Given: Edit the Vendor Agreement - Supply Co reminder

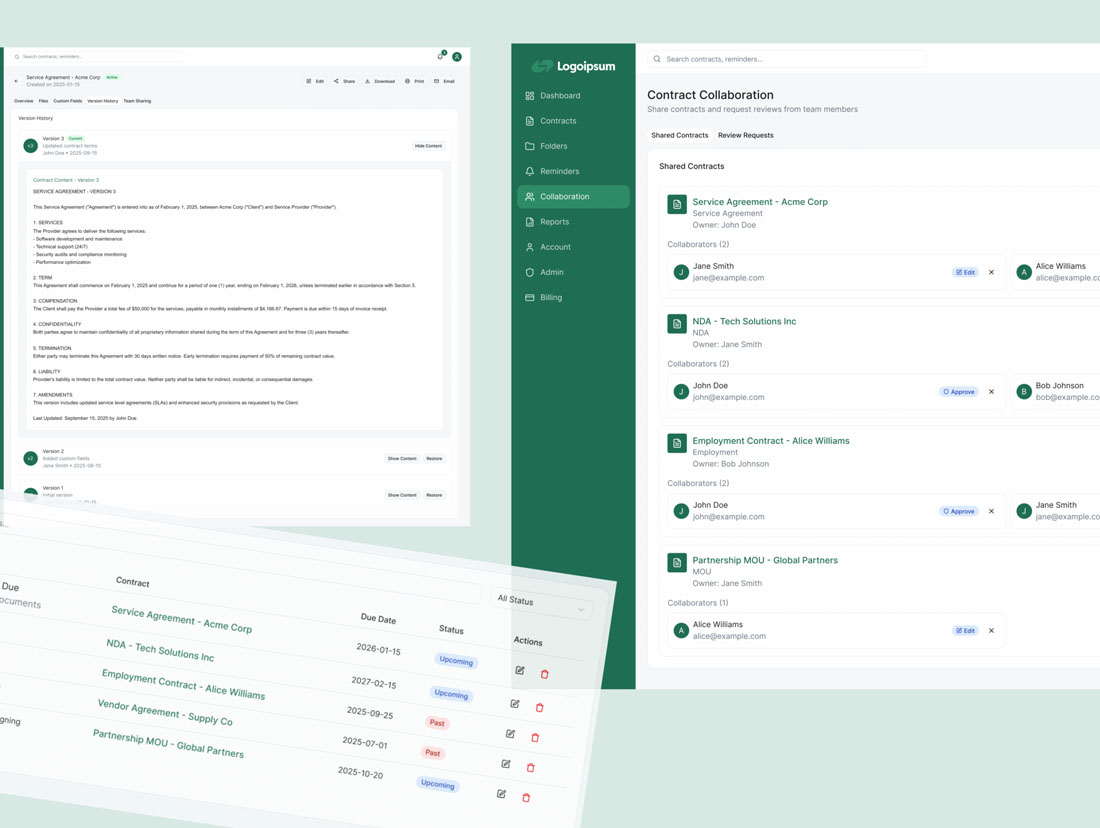Looking at the screenshot, I should [510, 734].
